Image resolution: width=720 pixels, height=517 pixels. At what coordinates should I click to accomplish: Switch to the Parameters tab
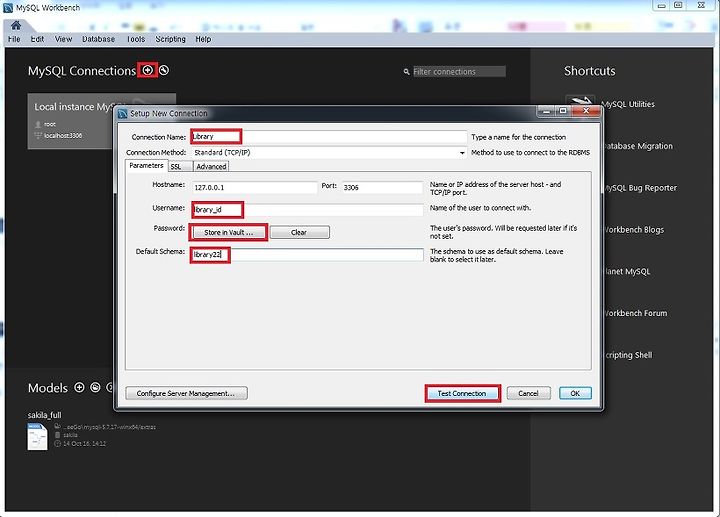(x=146, y=166)
